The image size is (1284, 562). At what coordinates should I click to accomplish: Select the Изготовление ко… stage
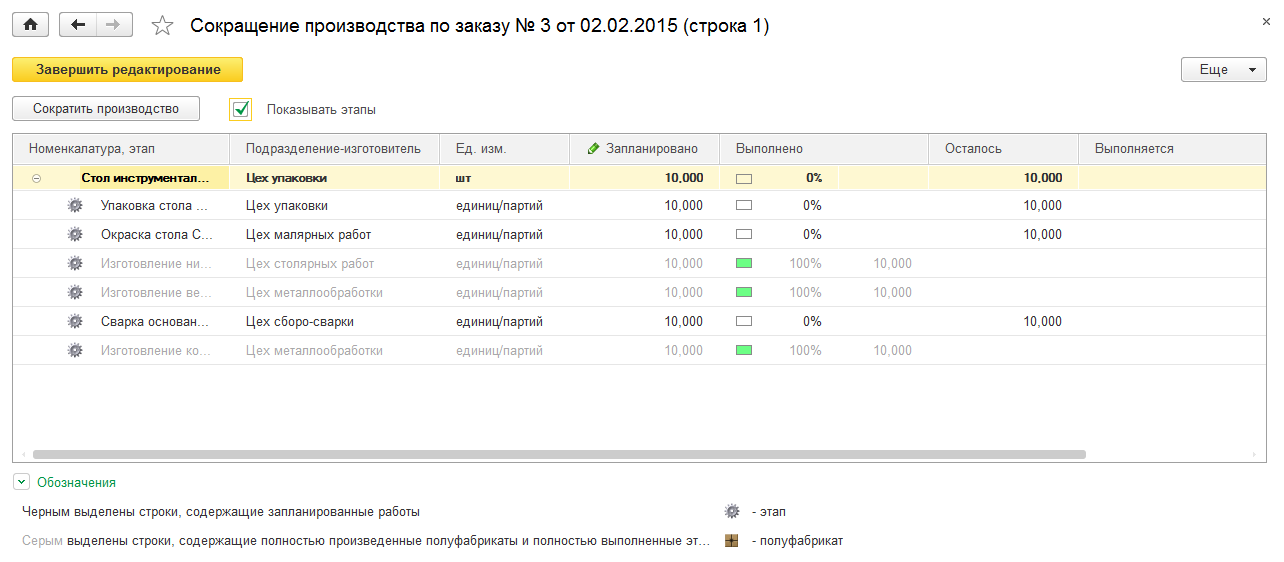point(155,351)
